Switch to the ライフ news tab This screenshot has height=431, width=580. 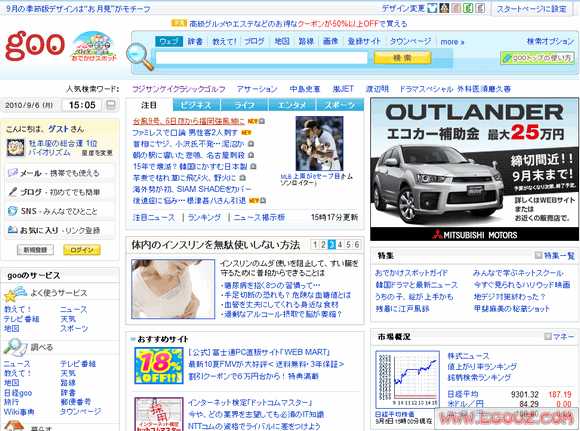(244, 105)
